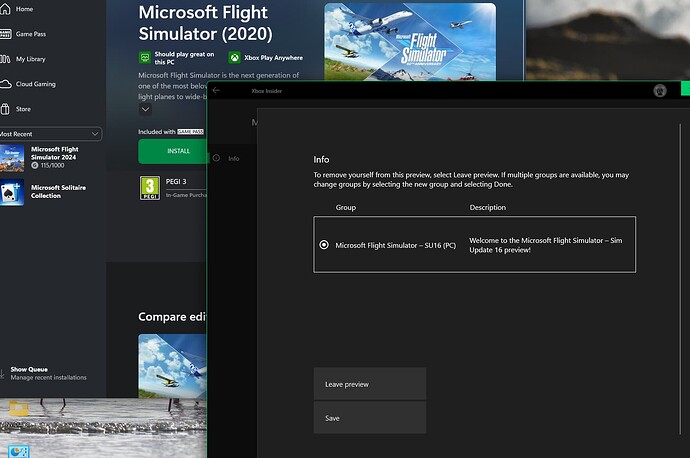
Task: Select the Info tab in Xbox Insider
Action: [227, 158]
